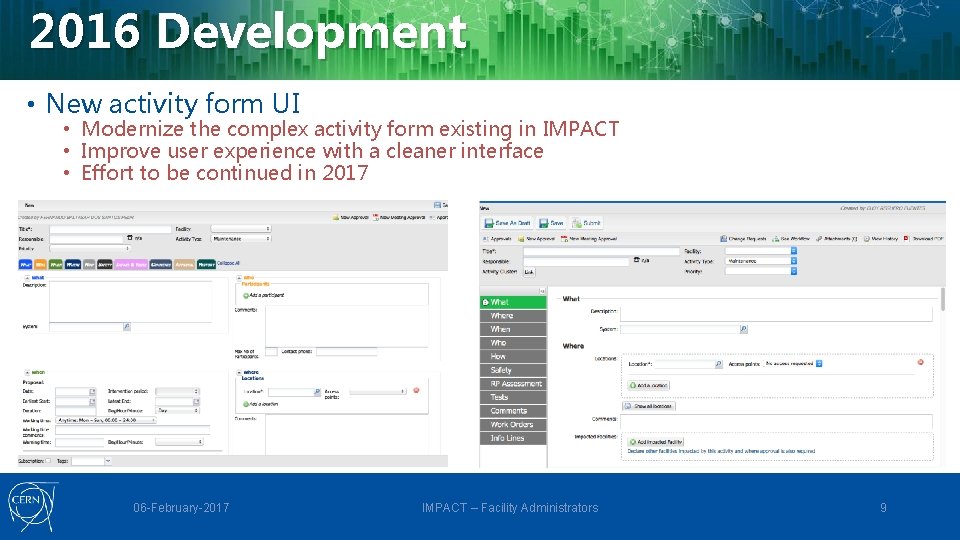Click Add impacted facility button
Image resolution: width=960 pixels, height=540 pixels.
(656, 441)
